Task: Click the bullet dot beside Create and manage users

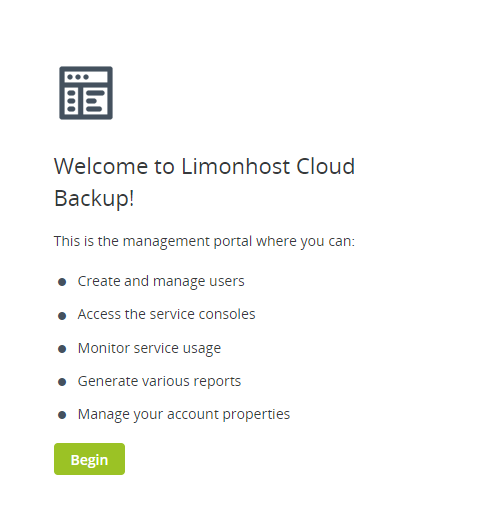Action: click(62, 282)
